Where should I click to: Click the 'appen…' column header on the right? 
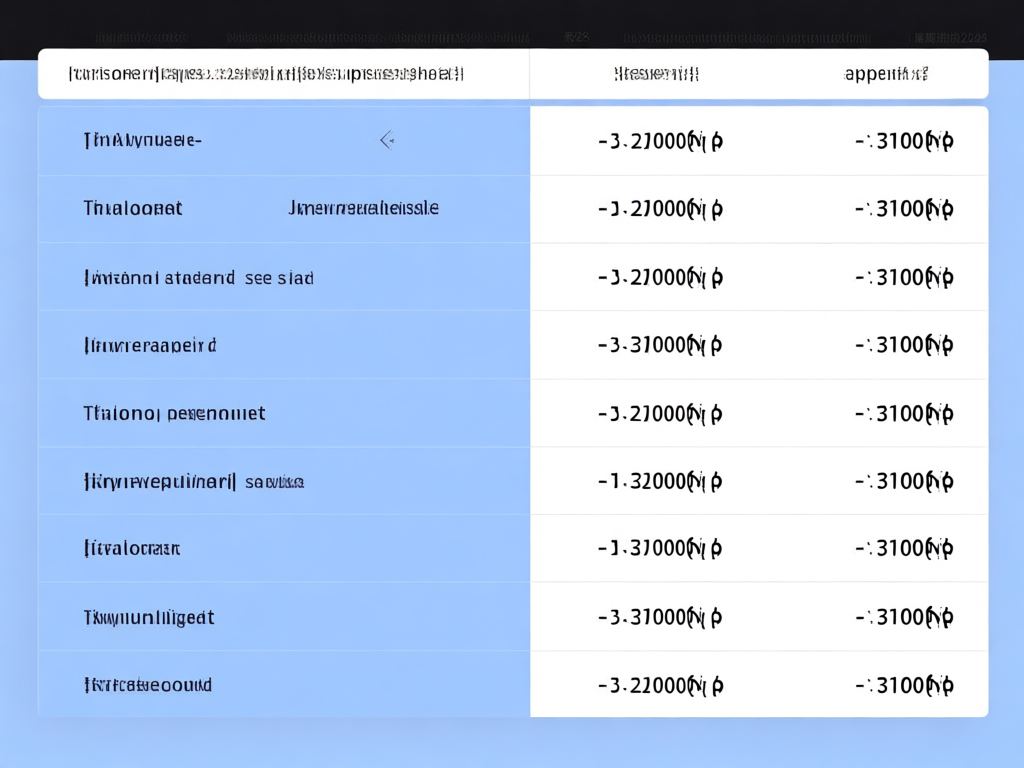[x=886, y=74]
